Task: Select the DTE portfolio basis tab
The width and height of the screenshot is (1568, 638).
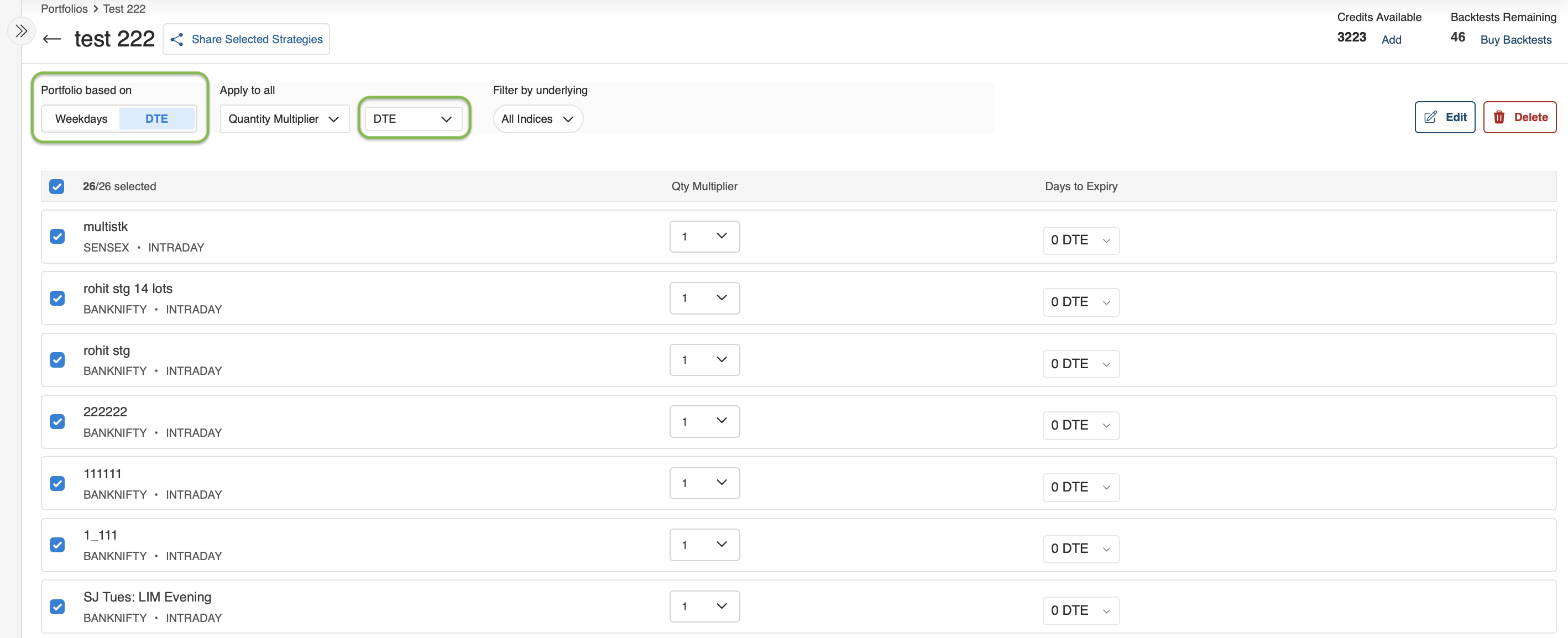Action: point(156,119)
